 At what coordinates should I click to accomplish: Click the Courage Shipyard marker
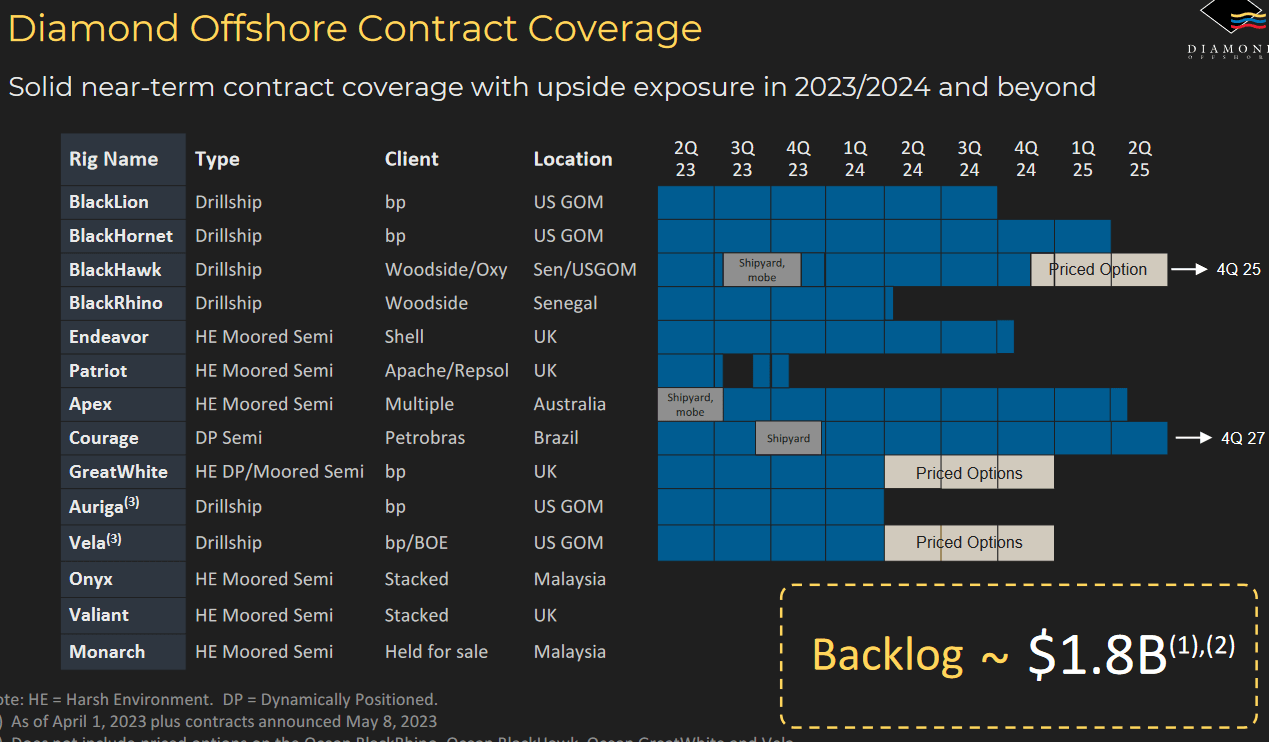pos(788,437)
